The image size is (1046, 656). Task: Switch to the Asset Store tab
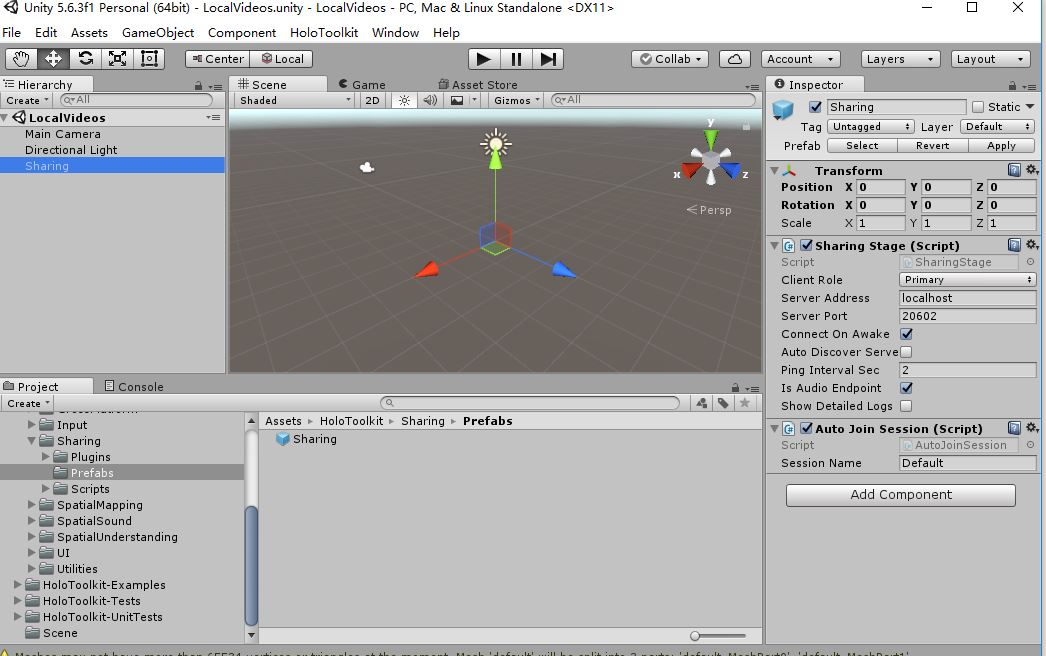coord(478,85)
